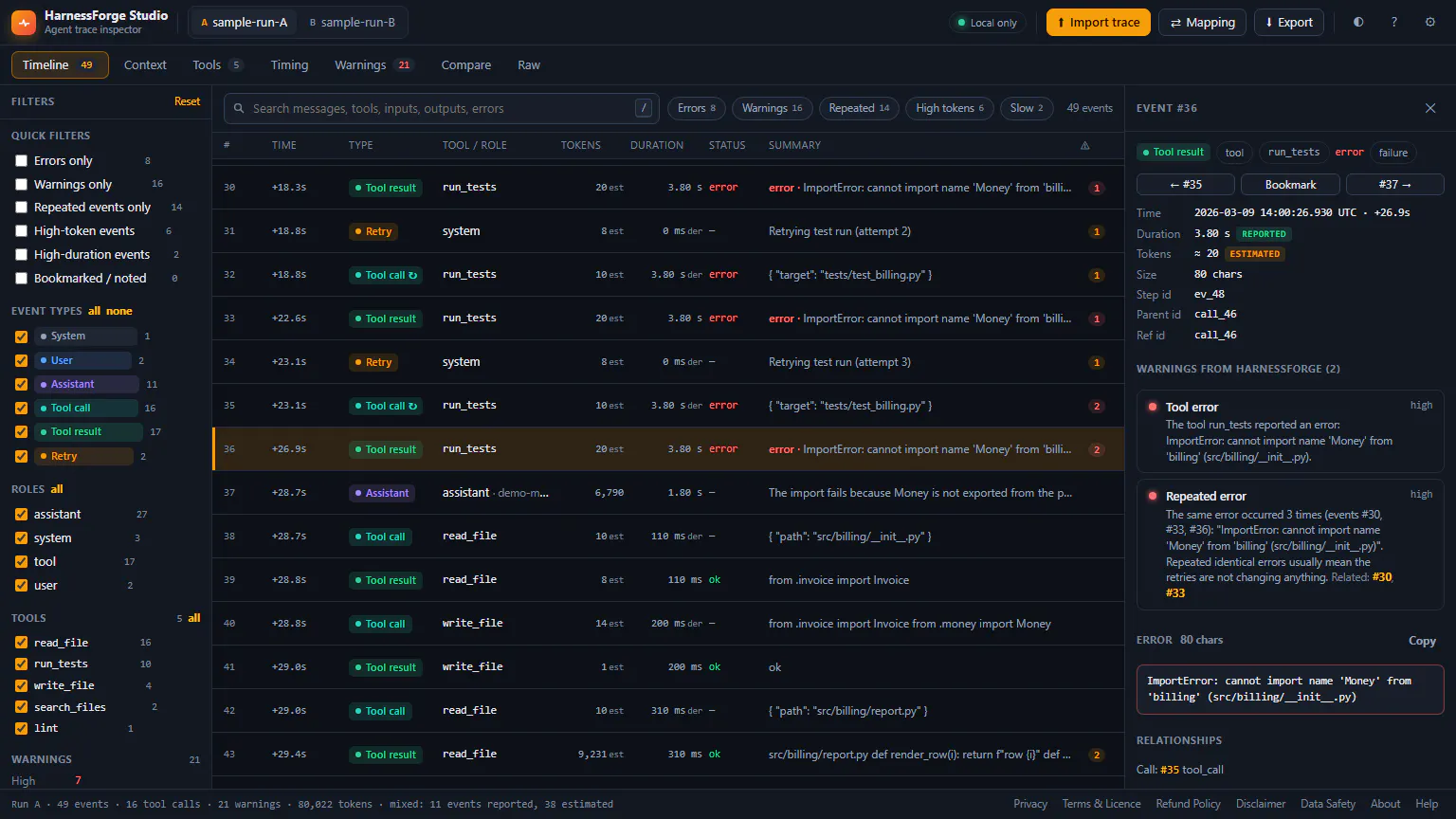1456x819 pixels.
Task: Click the slash shortcut key badge in search
Action: coord(645,108)
